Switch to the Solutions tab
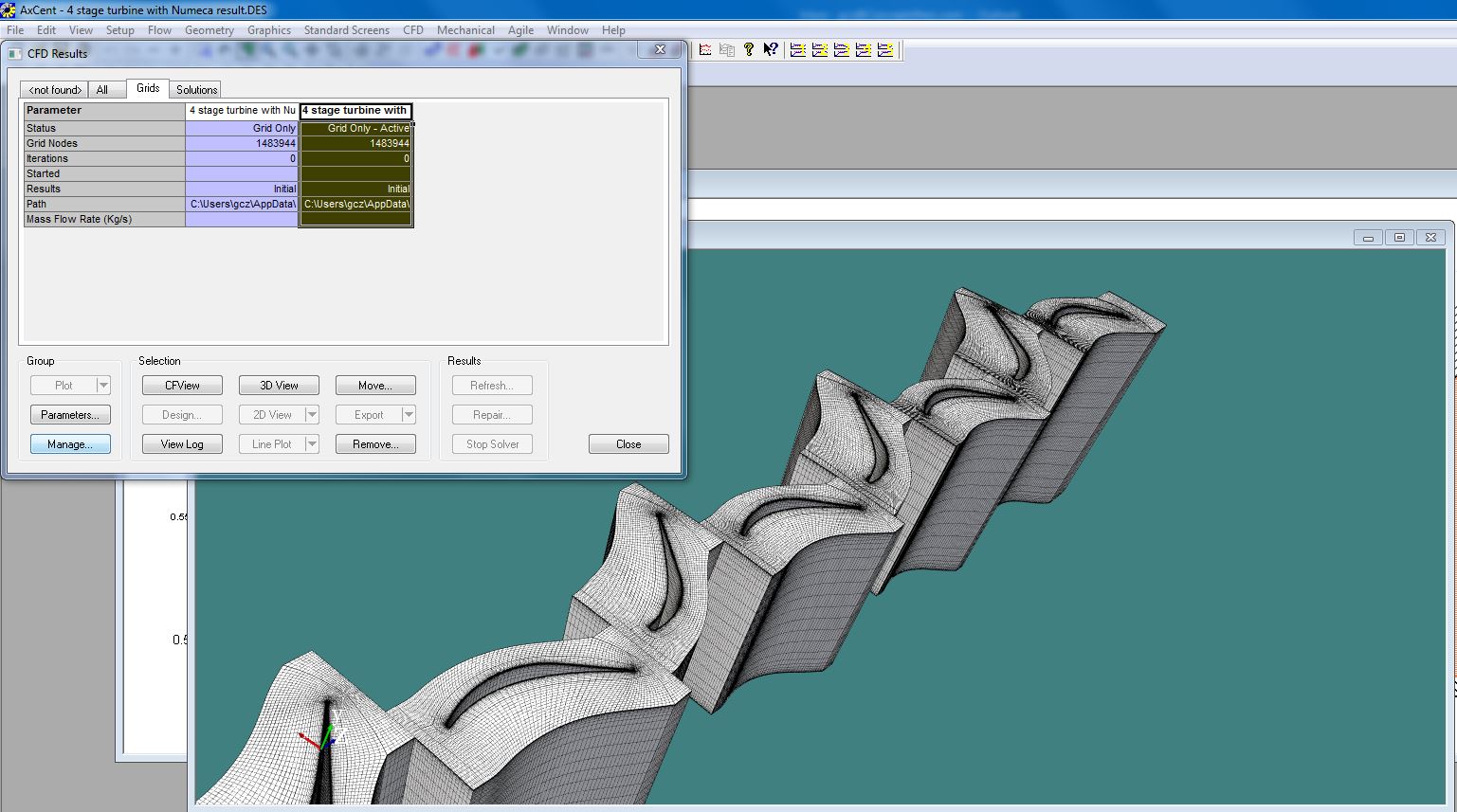Viewport: 1457px width, 812px height. [195, 88]
